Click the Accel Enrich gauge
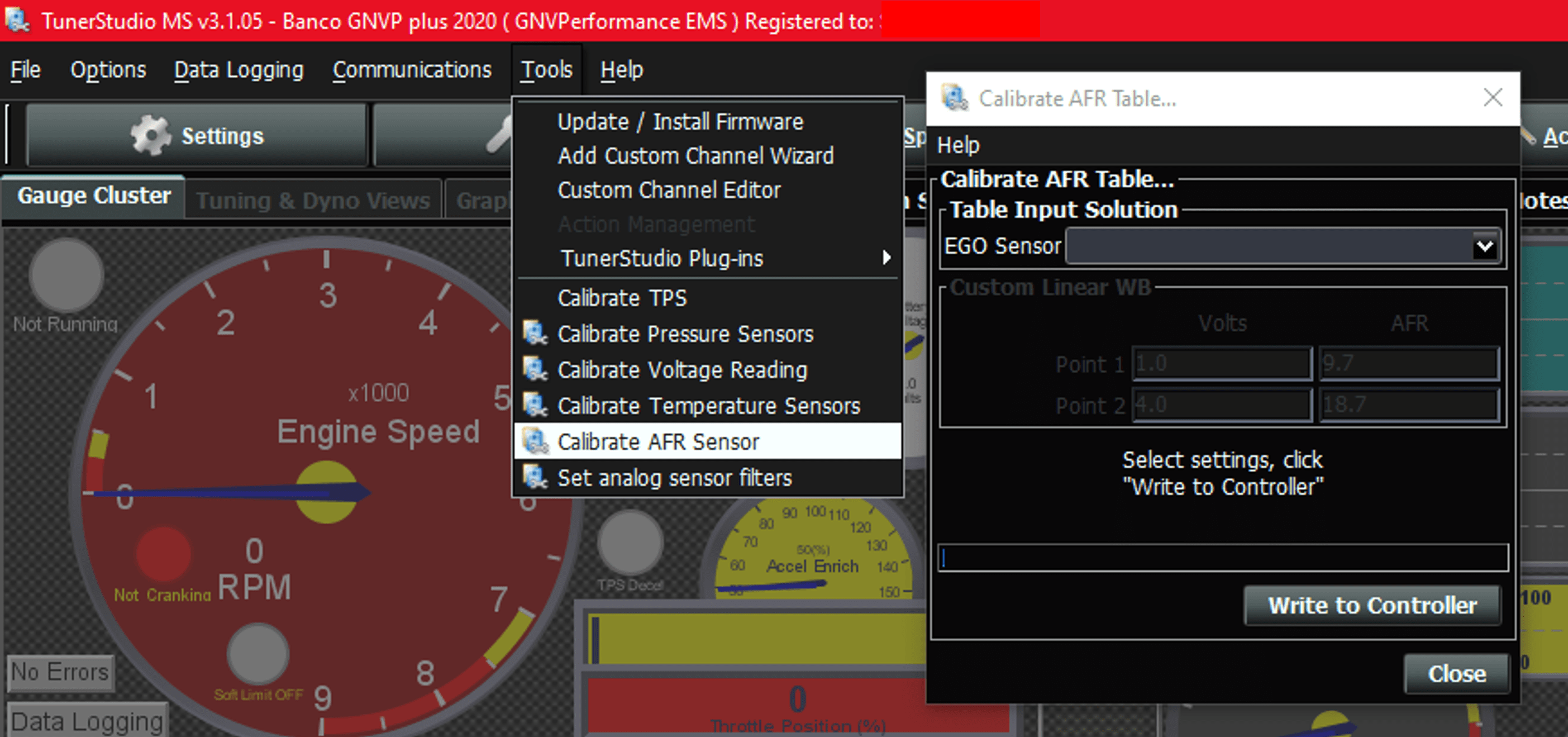The image size is (1568, 737). pos(813,548)
